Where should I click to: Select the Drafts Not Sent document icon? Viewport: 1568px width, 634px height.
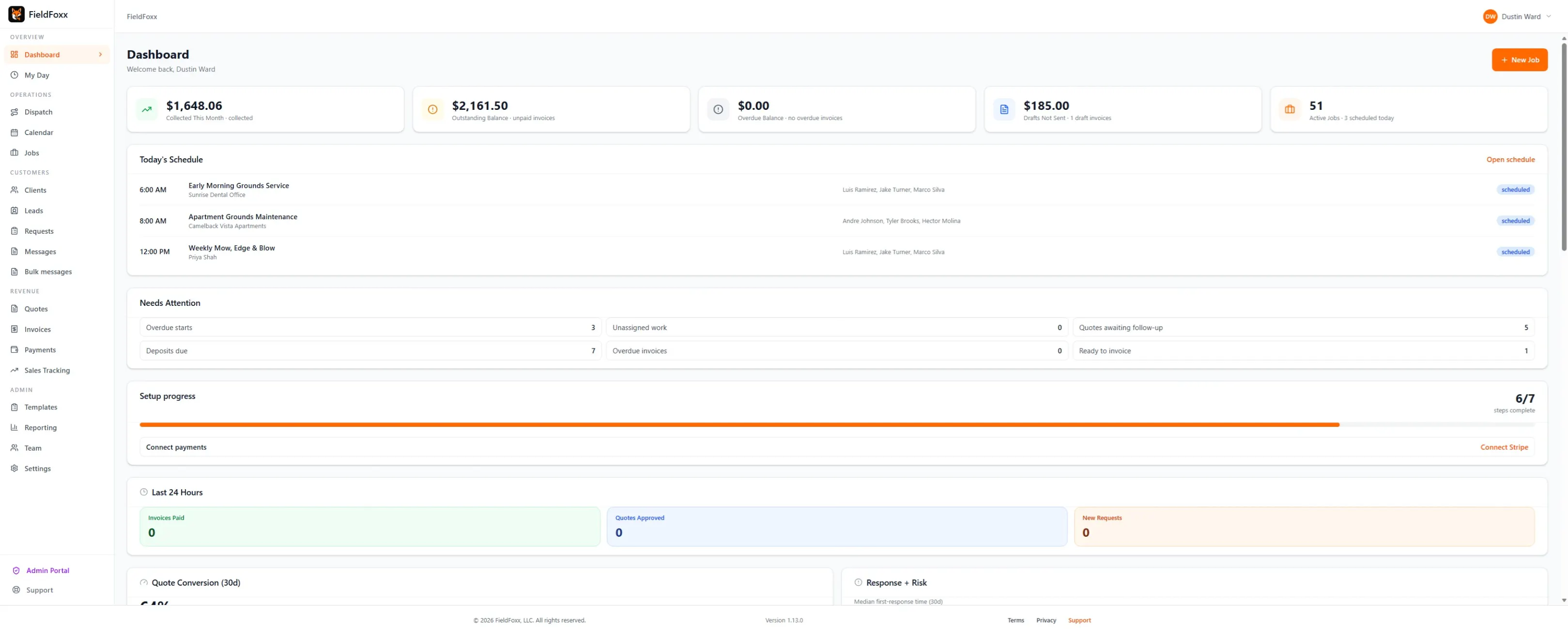tap(1004, 109)
